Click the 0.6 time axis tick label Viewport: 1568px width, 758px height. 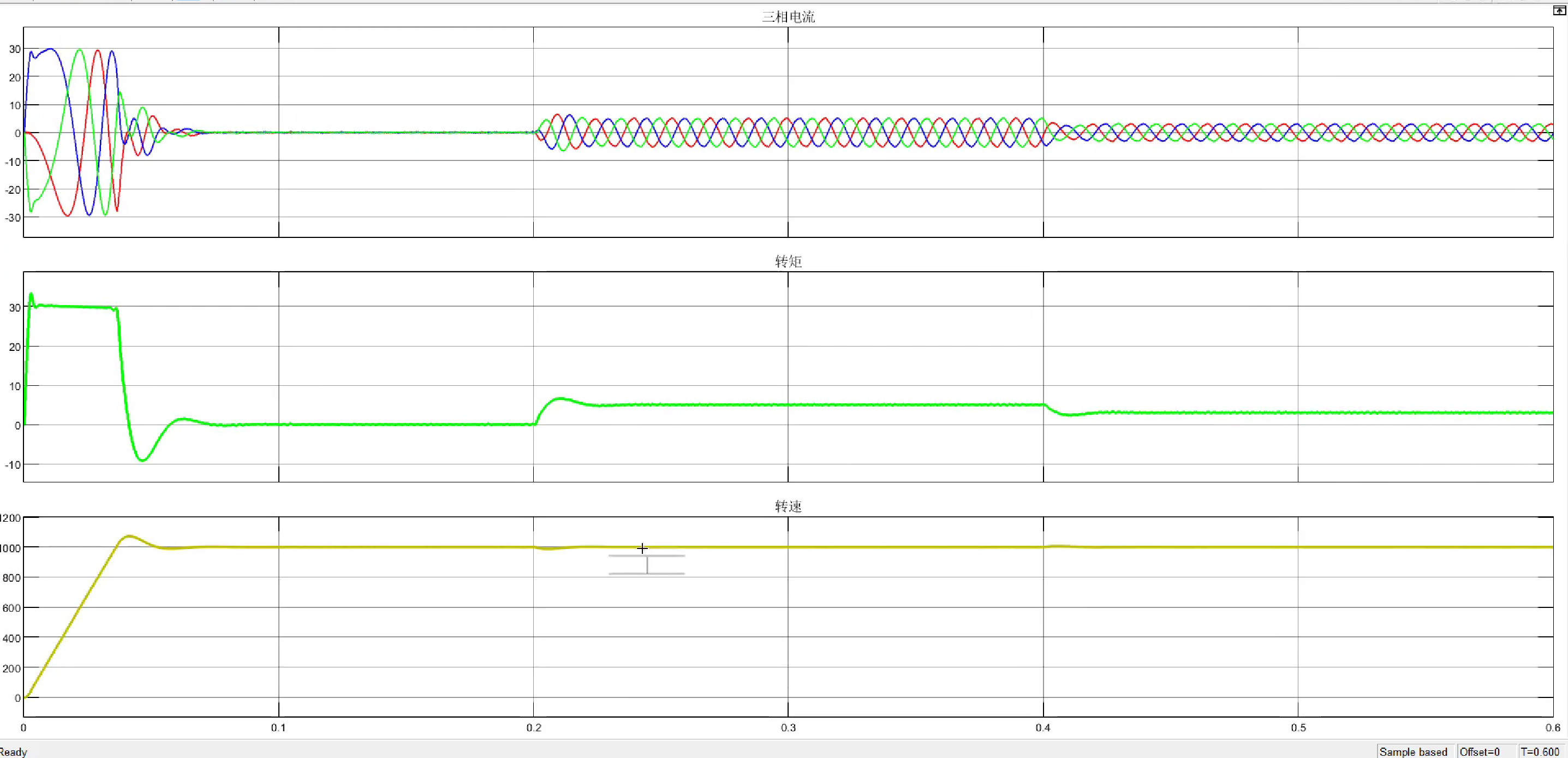click(x=1552, y=727)
